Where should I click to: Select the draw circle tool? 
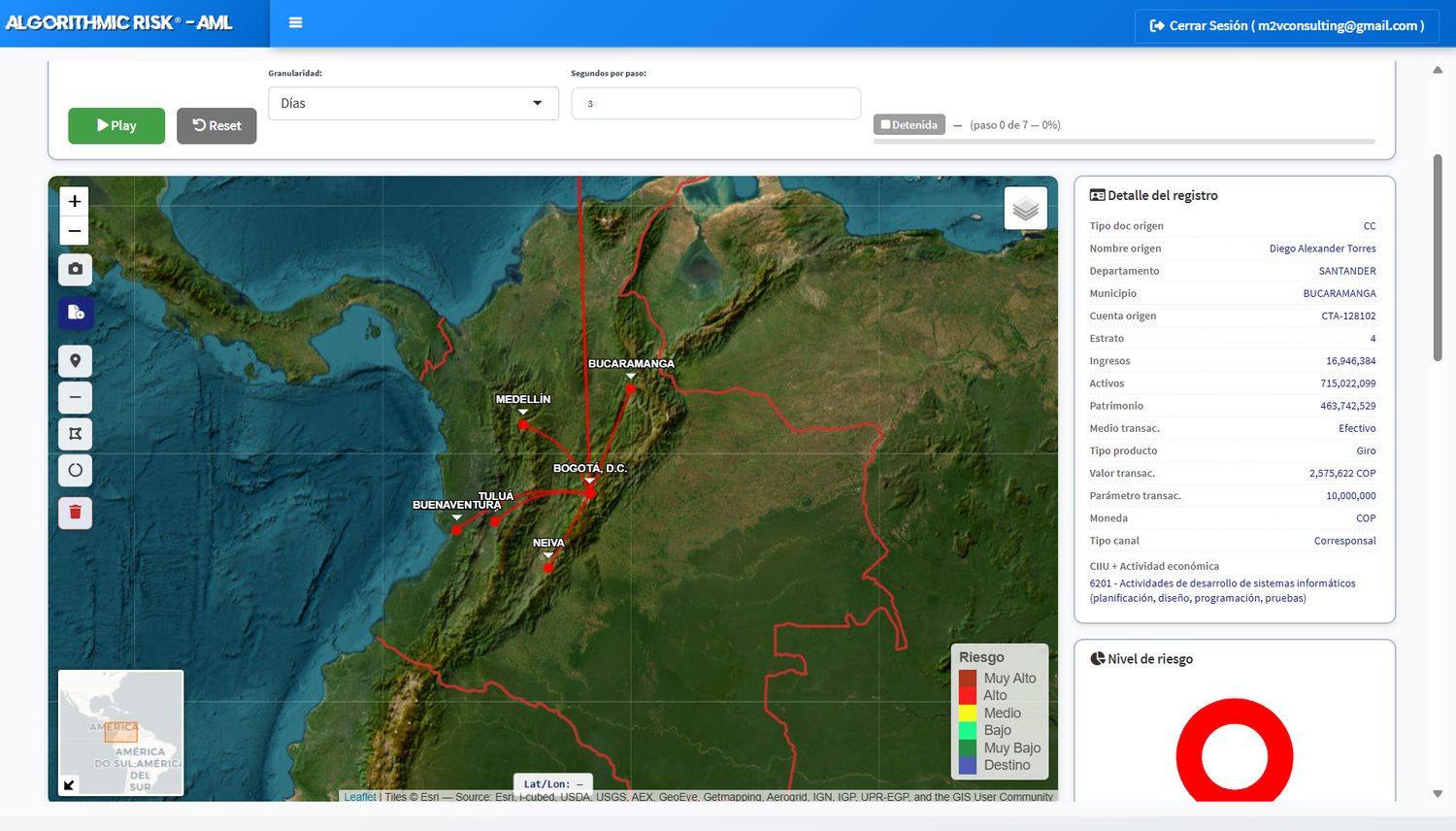pyautogui.click(x=76, y=471)
